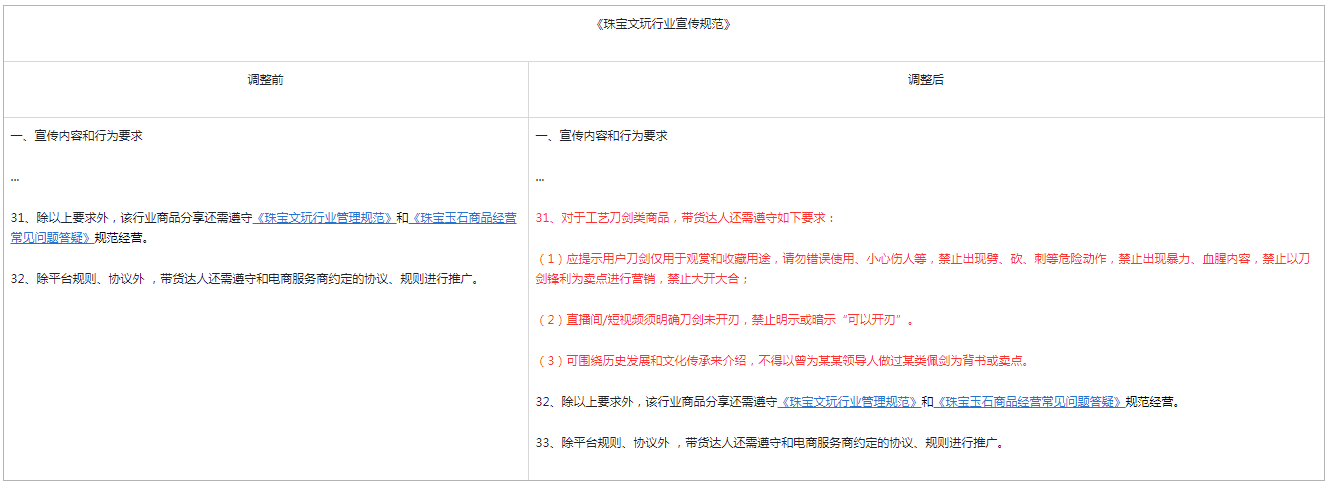The image size is (1328, 484).
Task: Click heading 一、宣传内容和行为要求 under 调整后
Action: point(602,135)
